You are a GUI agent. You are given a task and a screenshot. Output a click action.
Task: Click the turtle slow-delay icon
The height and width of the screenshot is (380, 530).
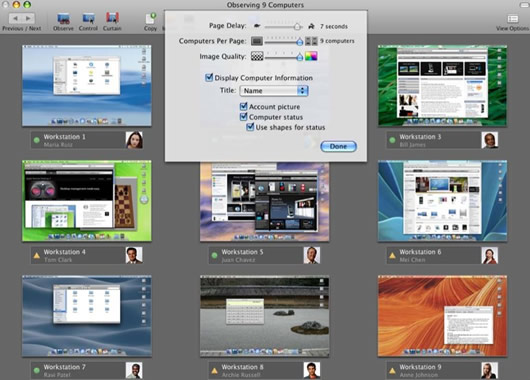point(257,26)
